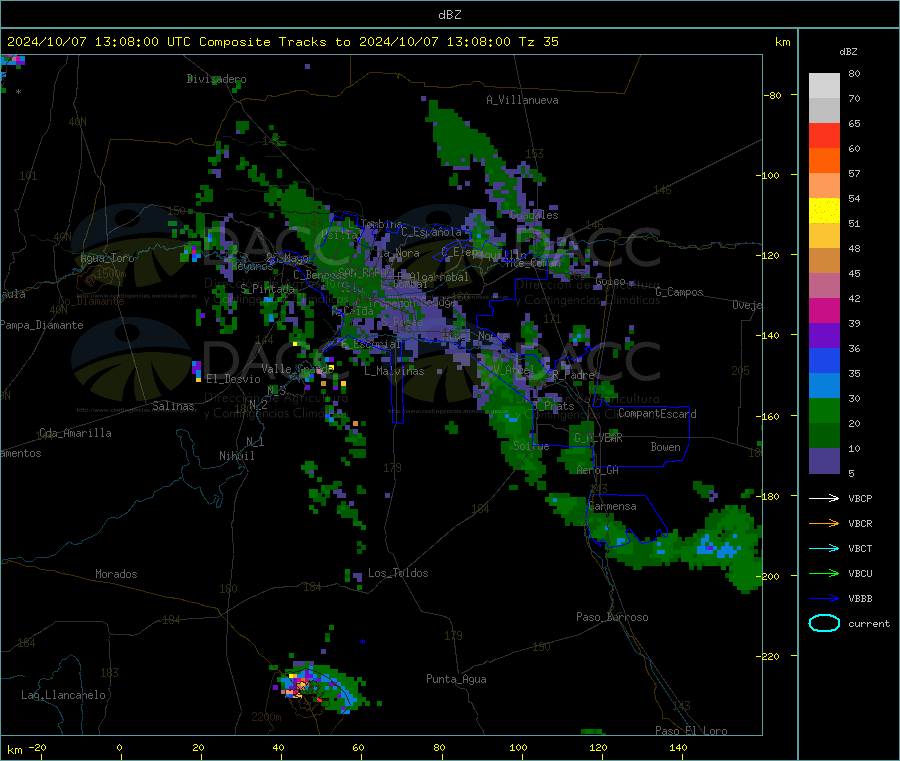Click the 'El_Desvio' map label
This screenshot has width=900, height=761.
(233, 379)
